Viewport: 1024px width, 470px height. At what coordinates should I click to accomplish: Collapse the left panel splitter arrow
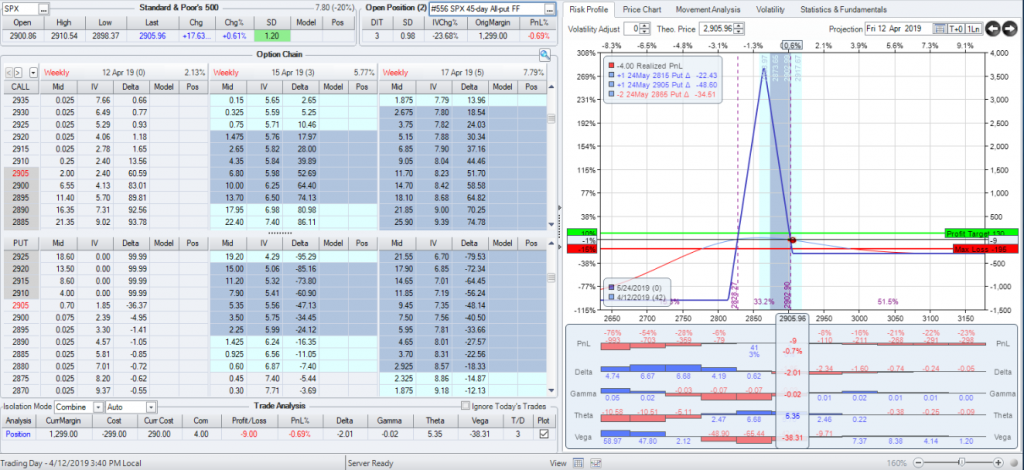(x=560, y=208)
